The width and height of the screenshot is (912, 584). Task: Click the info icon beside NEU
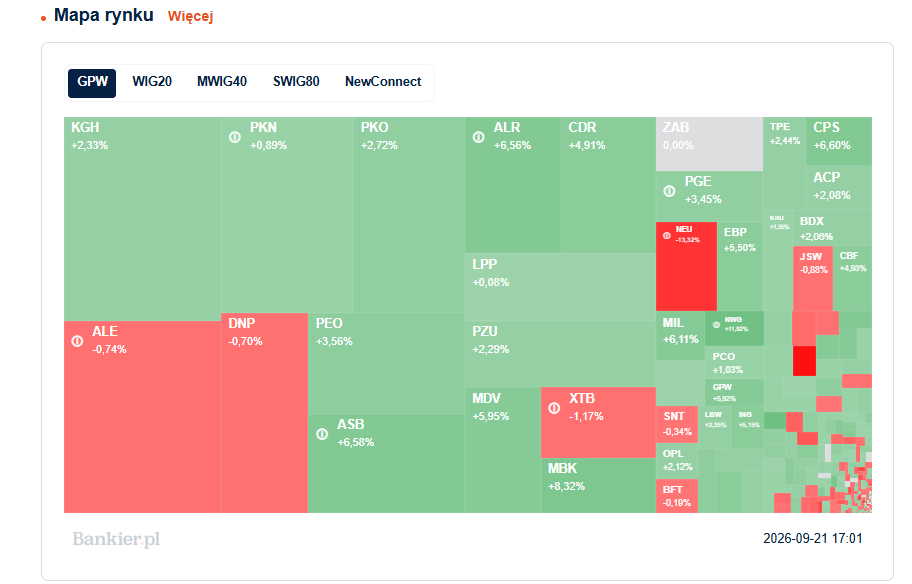pyautogui.click(x=667, y=236)
